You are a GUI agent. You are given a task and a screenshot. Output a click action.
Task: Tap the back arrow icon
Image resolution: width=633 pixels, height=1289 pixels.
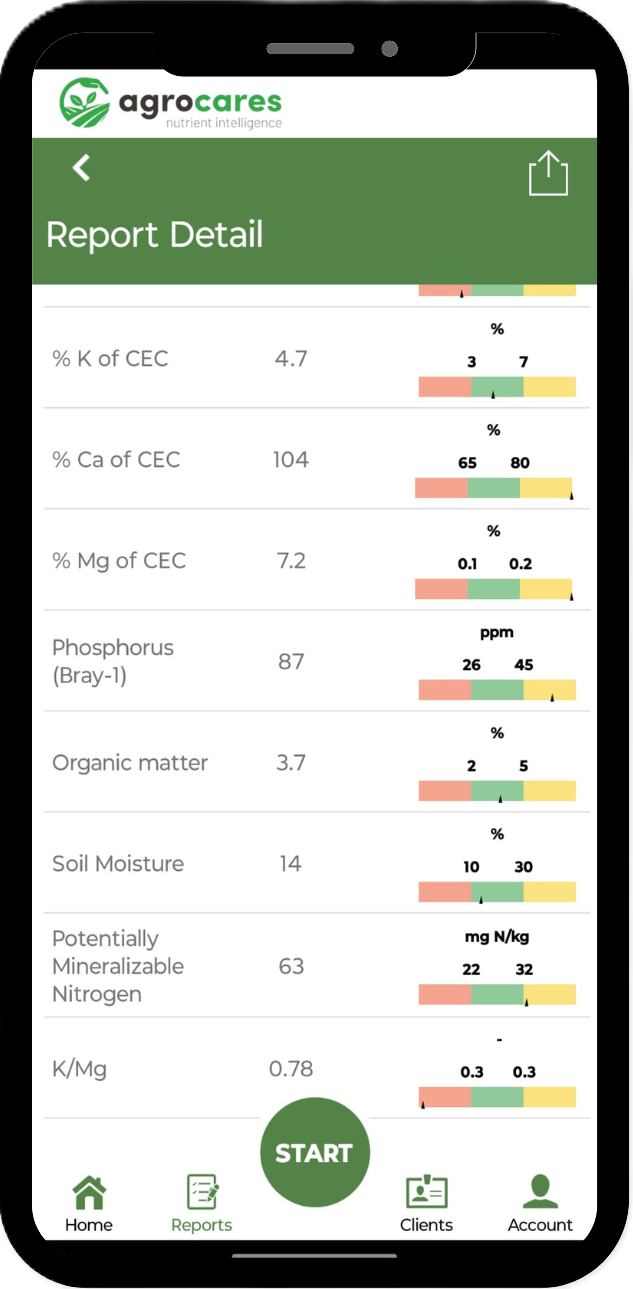tap(82, 168)
